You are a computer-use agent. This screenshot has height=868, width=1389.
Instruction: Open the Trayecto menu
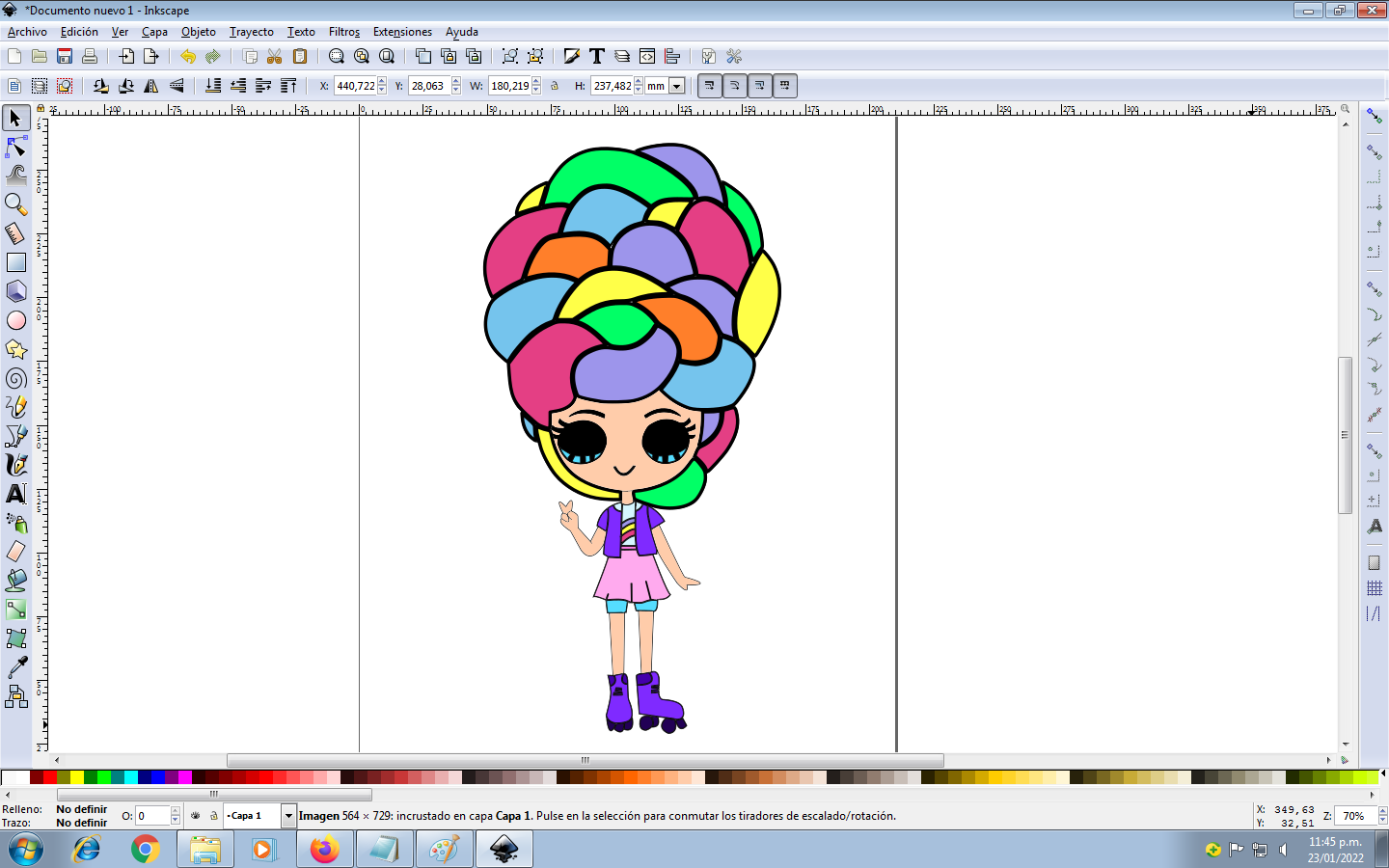click(251, 32)
